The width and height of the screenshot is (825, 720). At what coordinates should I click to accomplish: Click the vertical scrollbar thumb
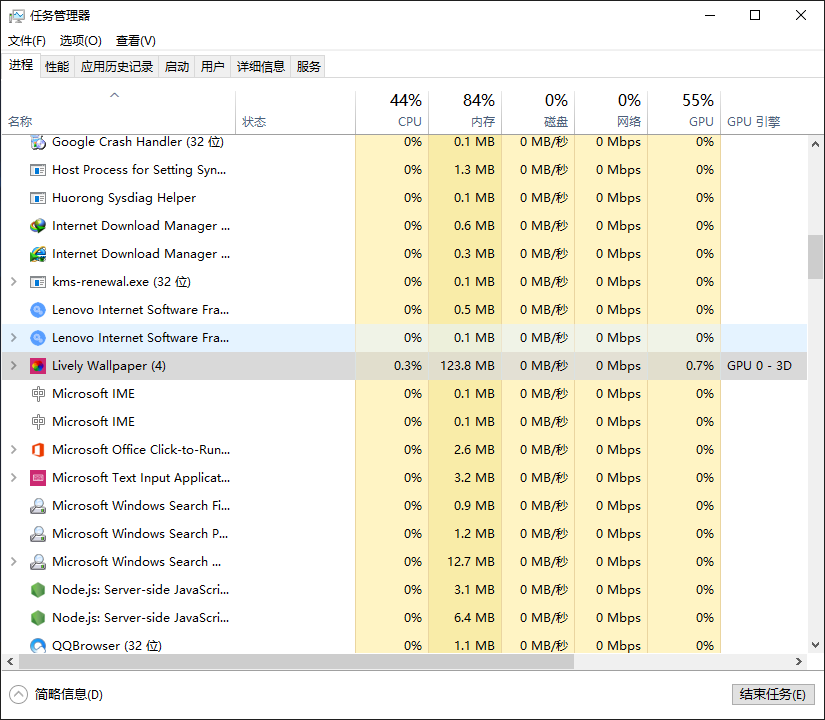(816, 257)
